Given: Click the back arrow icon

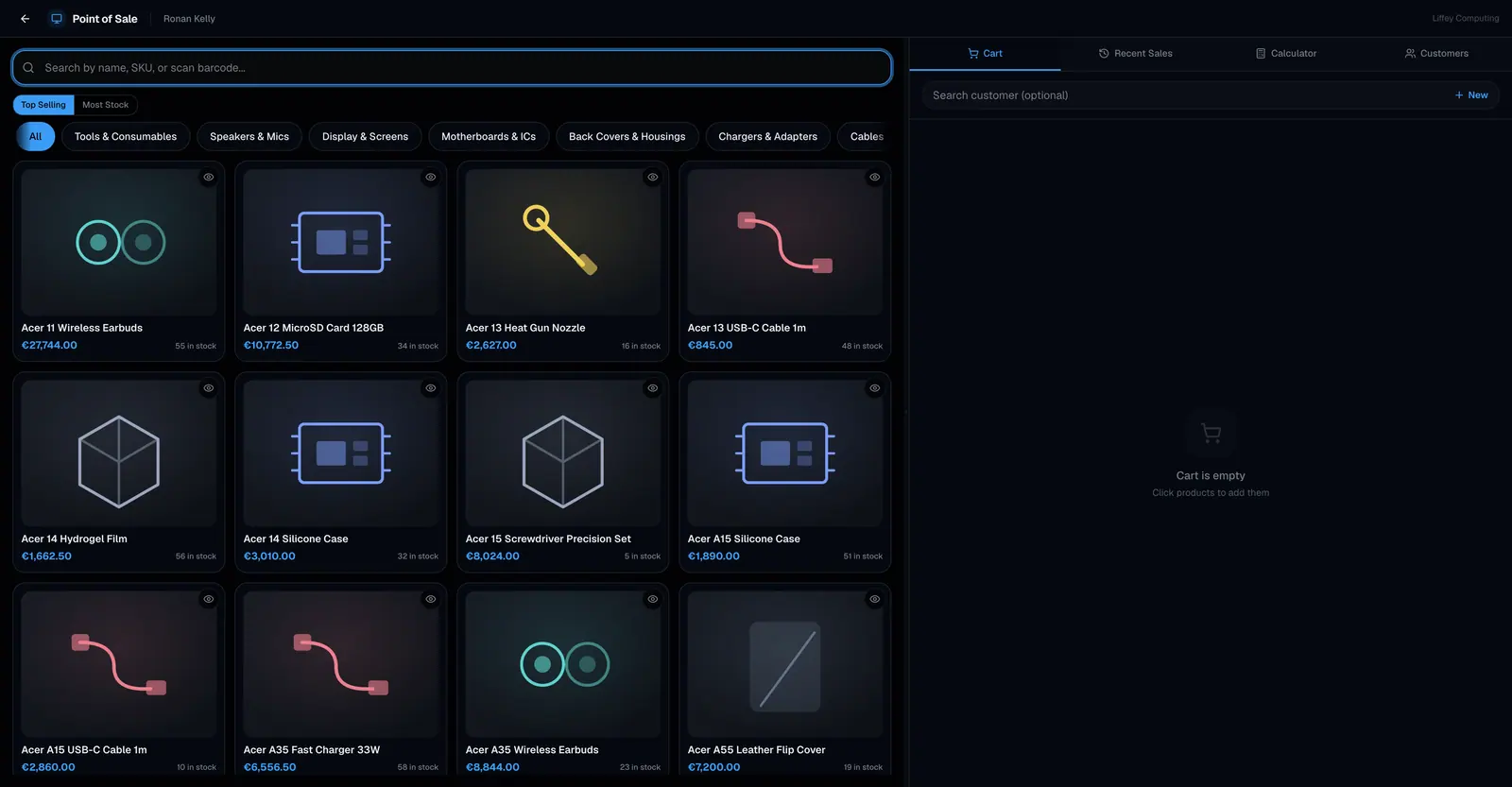Looking at the screenshot, I should tap(26, 19).
